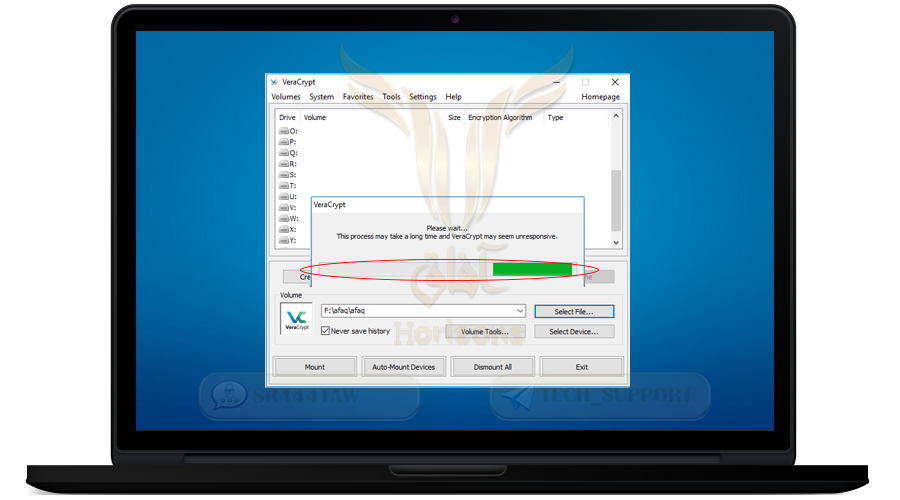The width and height of the screenshot is (900, 500).
Task: Select drive T: in the list
Action: (288, 185)
